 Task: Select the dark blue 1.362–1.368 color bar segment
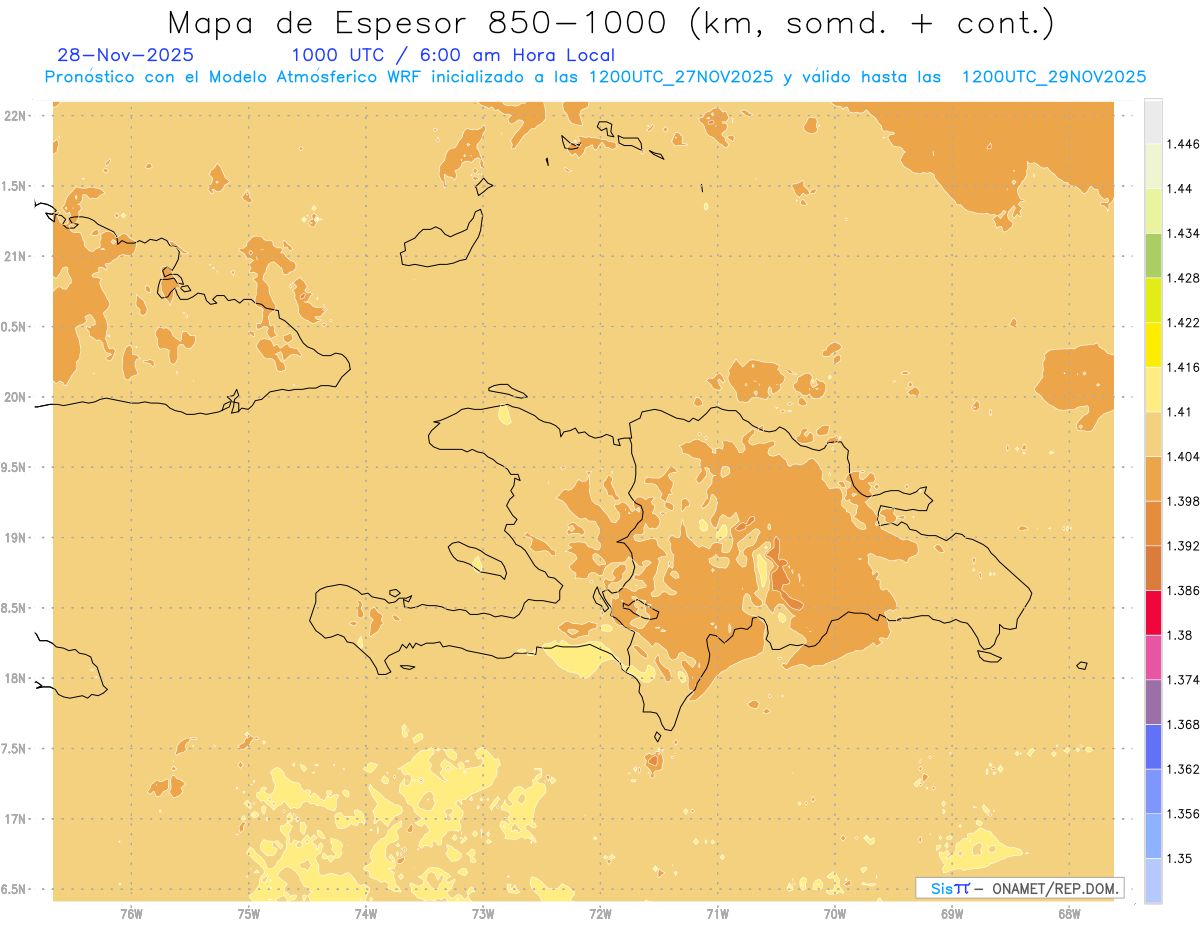1153,746
